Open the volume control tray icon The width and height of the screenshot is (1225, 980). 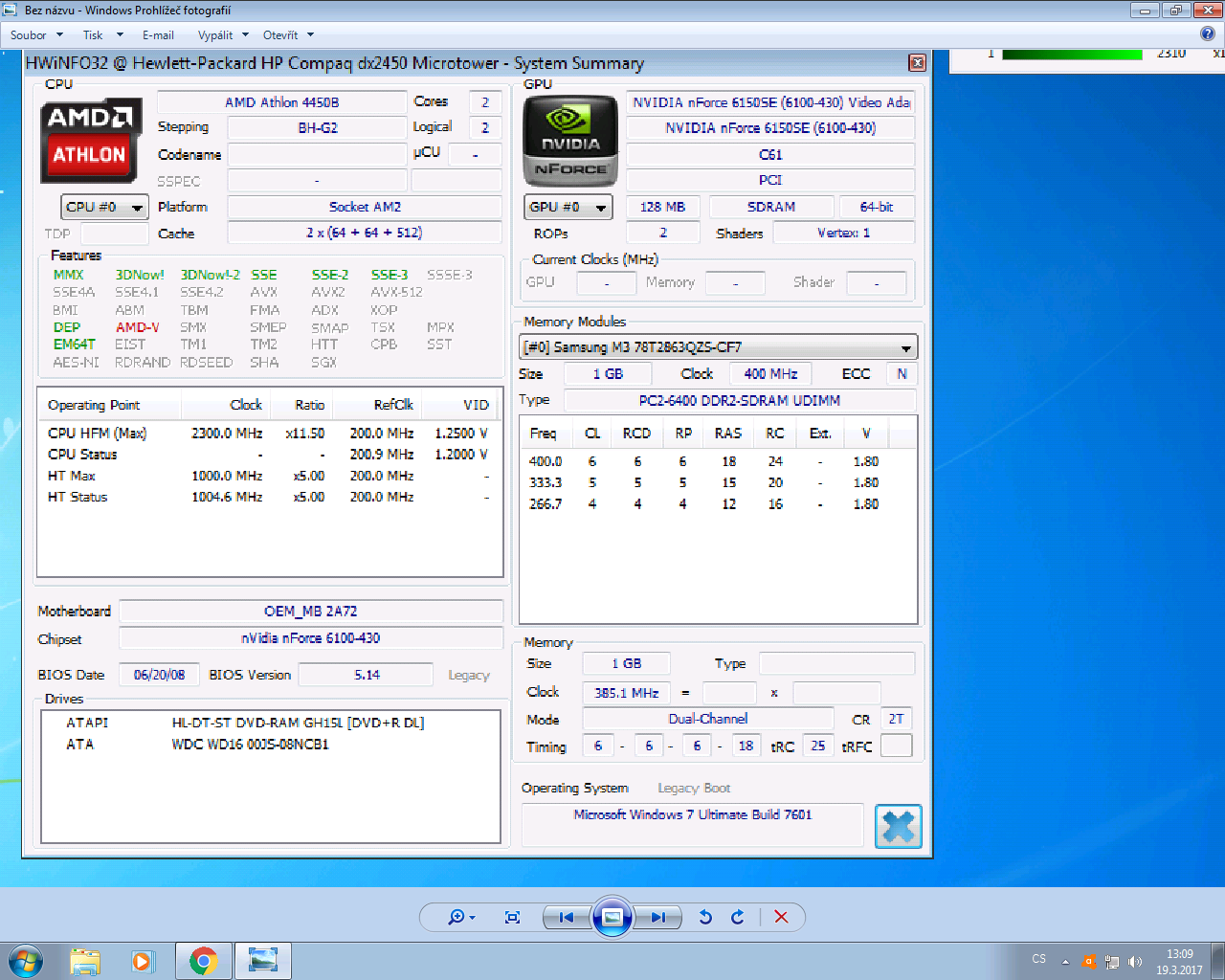point(1135,962)
